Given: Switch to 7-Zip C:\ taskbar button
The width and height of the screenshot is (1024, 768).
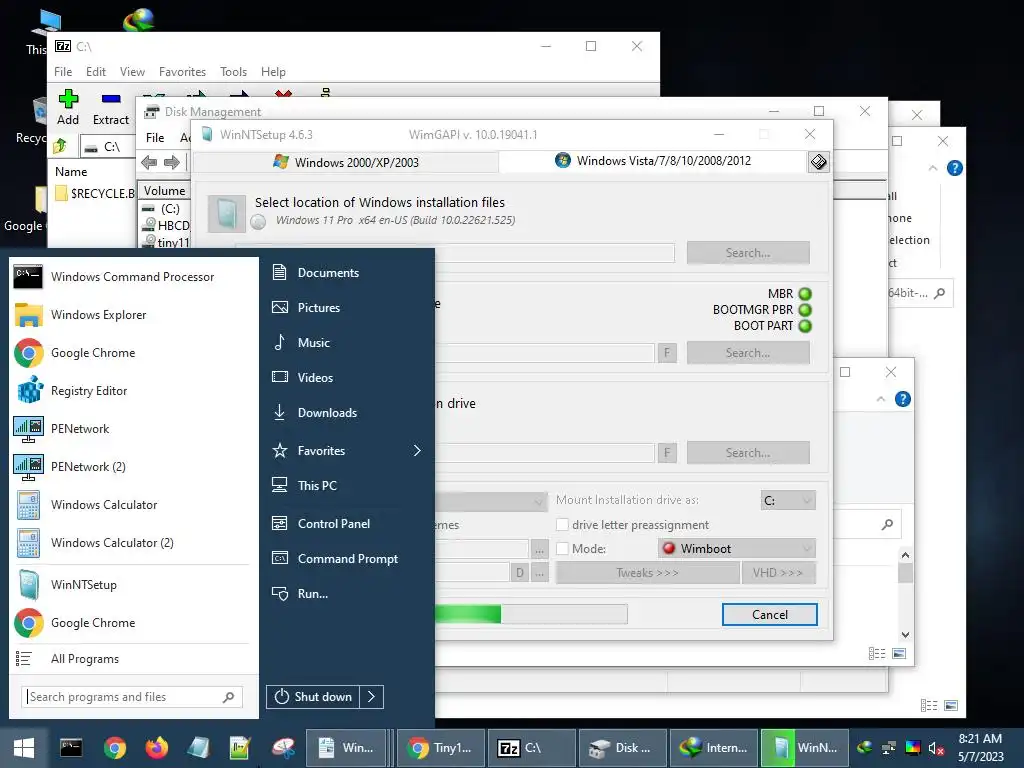Looking at the screenshot, I should (532, 748).
